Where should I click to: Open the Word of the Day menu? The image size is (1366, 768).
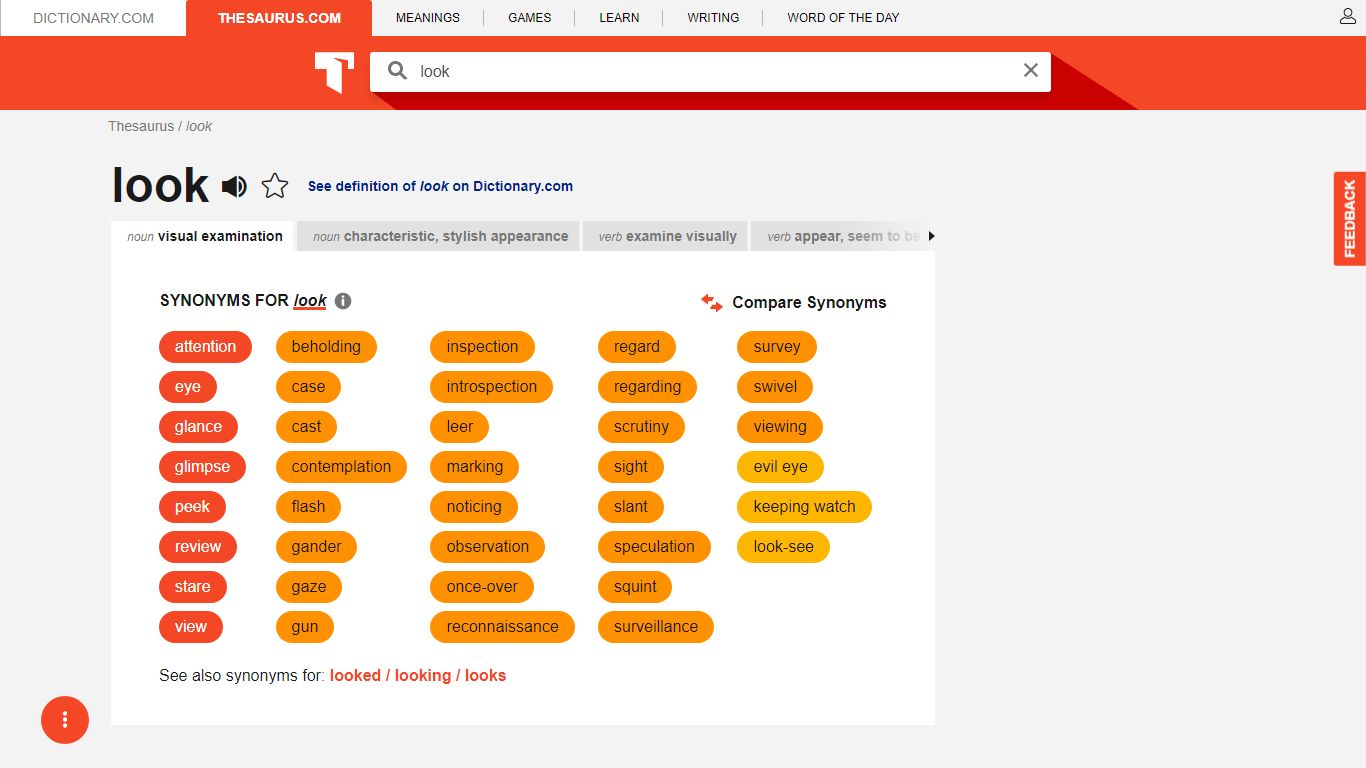pos(843,18)
